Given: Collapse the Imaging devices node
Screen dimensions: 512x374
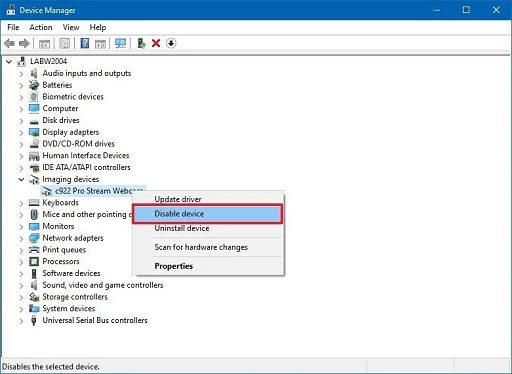Looking at the screenshot, I should click(x=21, y=179).
